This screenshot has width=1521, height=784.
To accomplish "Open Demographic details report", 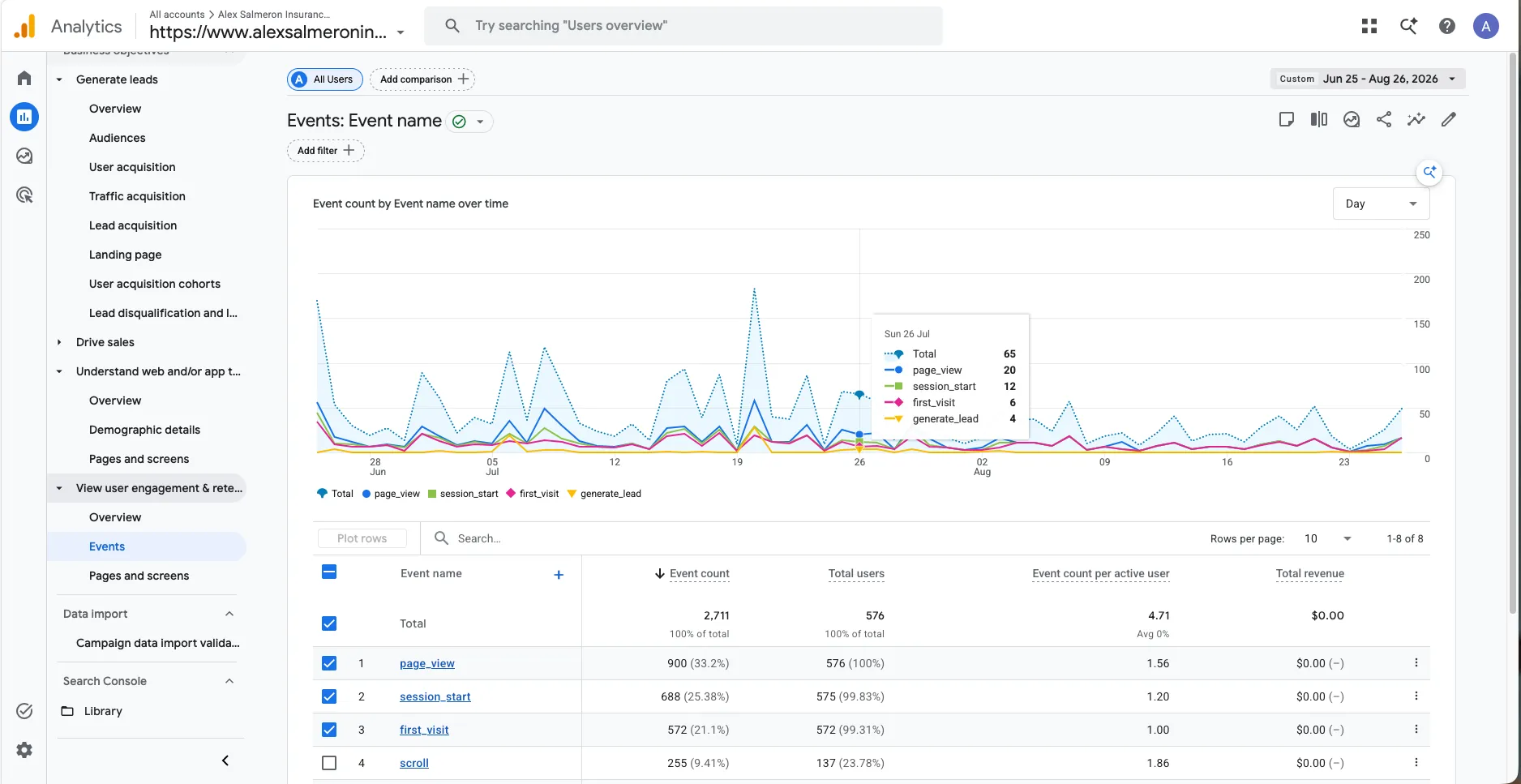I will tap(144, 430).
